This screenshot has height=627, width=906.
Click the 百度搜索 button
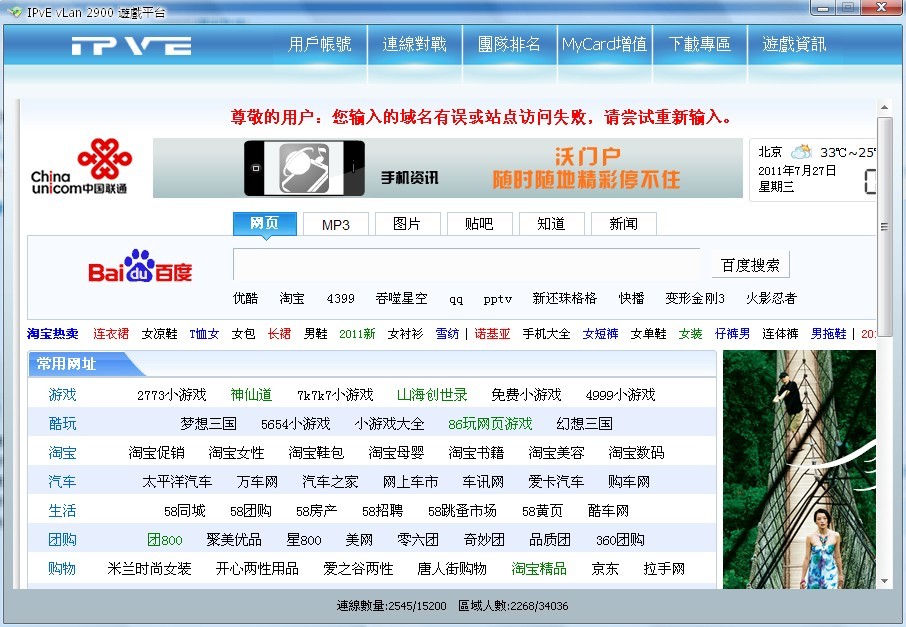click(750, 265)
